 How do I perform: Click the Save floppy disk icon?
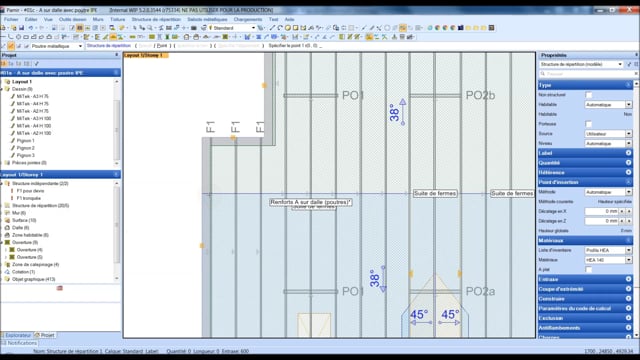tap(22, 28)
